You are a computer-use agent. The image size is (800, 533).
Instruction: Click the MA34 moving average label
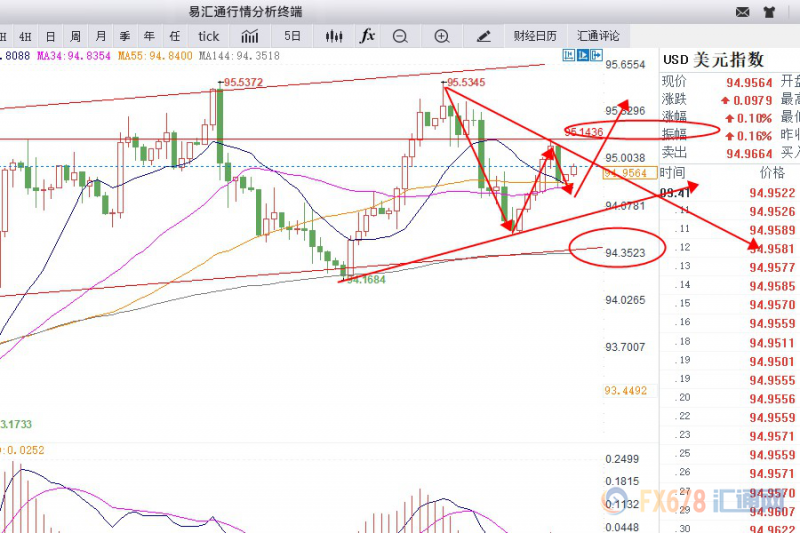(x=74, y=57)
